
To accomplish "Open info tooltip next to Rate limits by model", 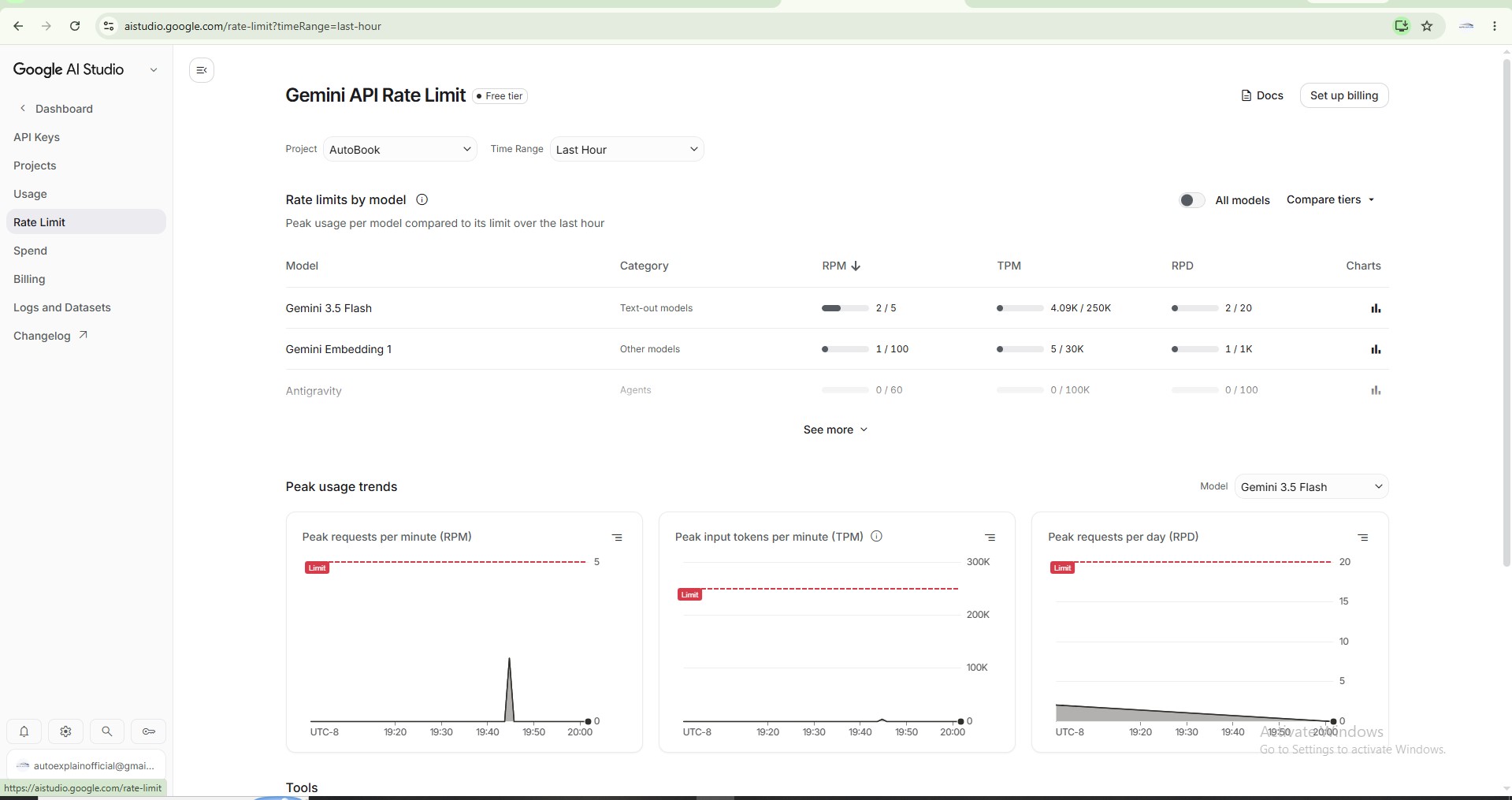I will pos(422,199).
